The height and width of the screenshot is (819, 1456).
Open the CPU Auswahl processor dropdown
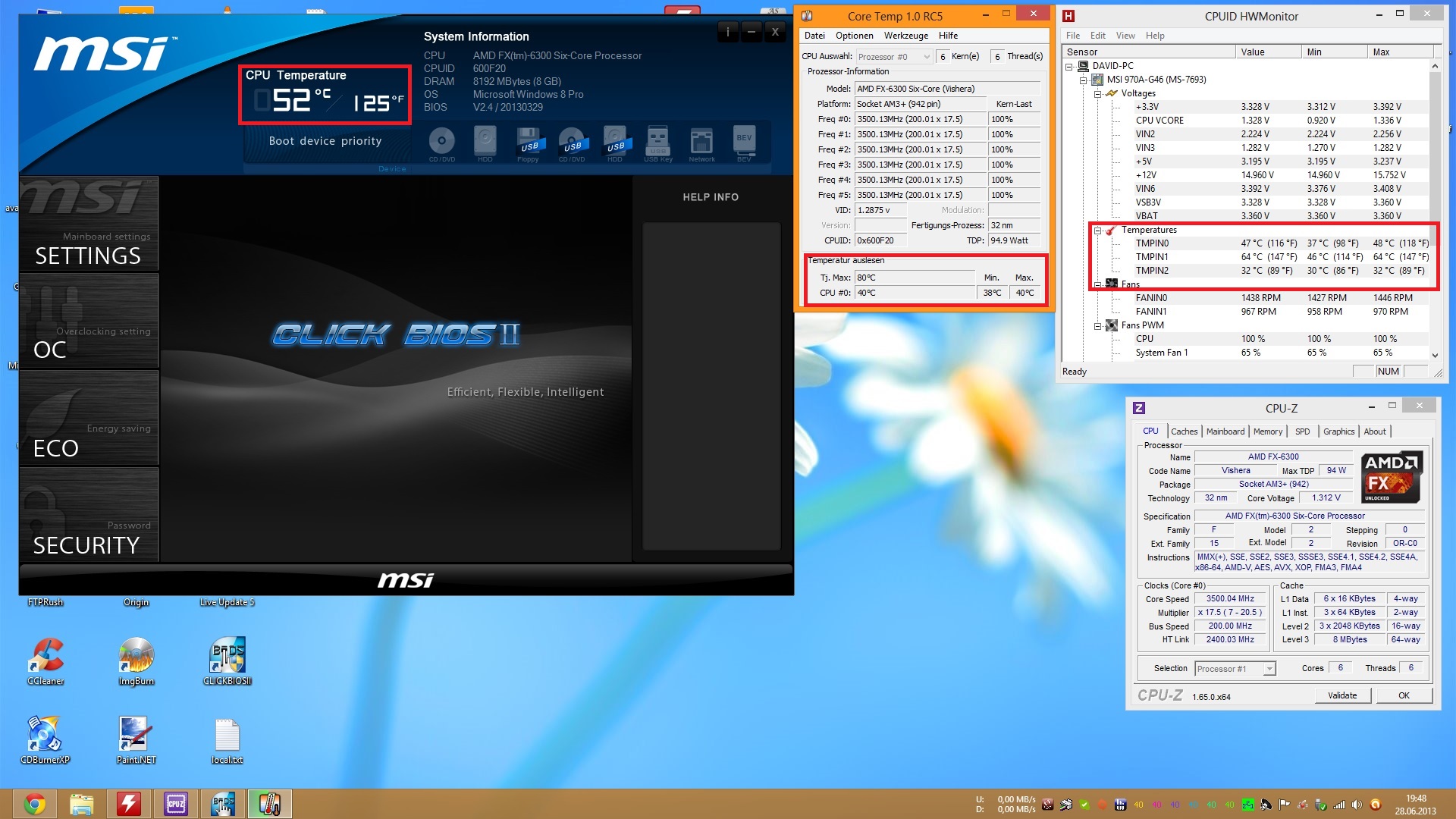click(894, 57)
